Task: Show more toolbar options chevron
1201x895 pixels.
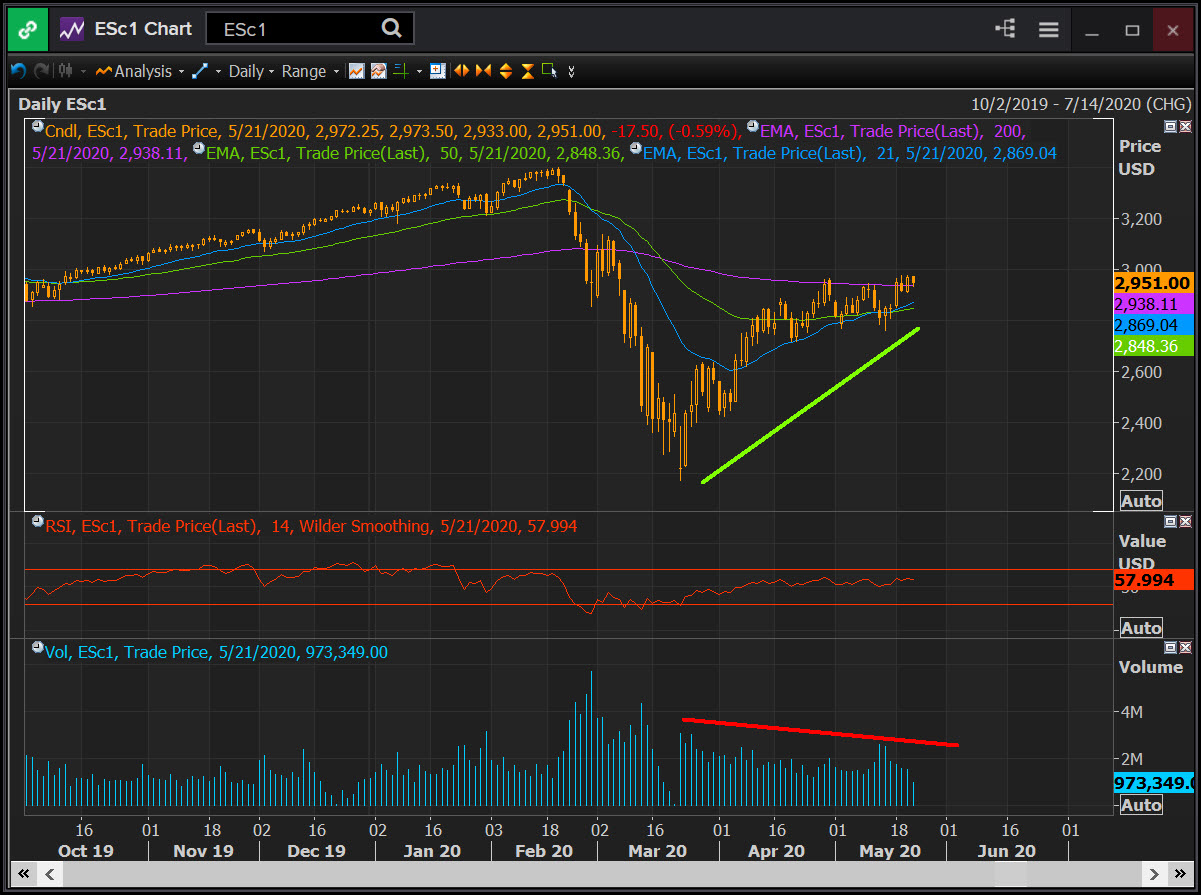Action: [571, 72]
